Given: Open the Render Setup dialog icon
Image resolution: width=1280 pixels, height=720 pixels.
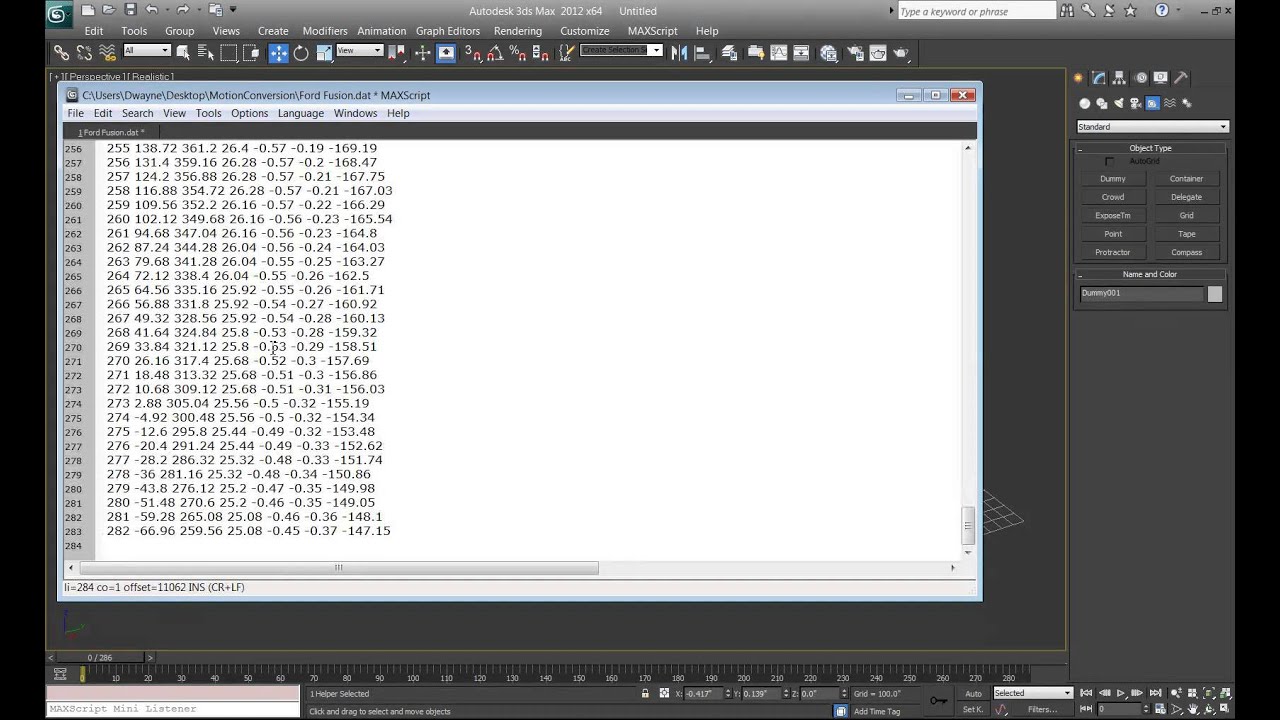Looking at the screenshot, I should pos(854,53).
